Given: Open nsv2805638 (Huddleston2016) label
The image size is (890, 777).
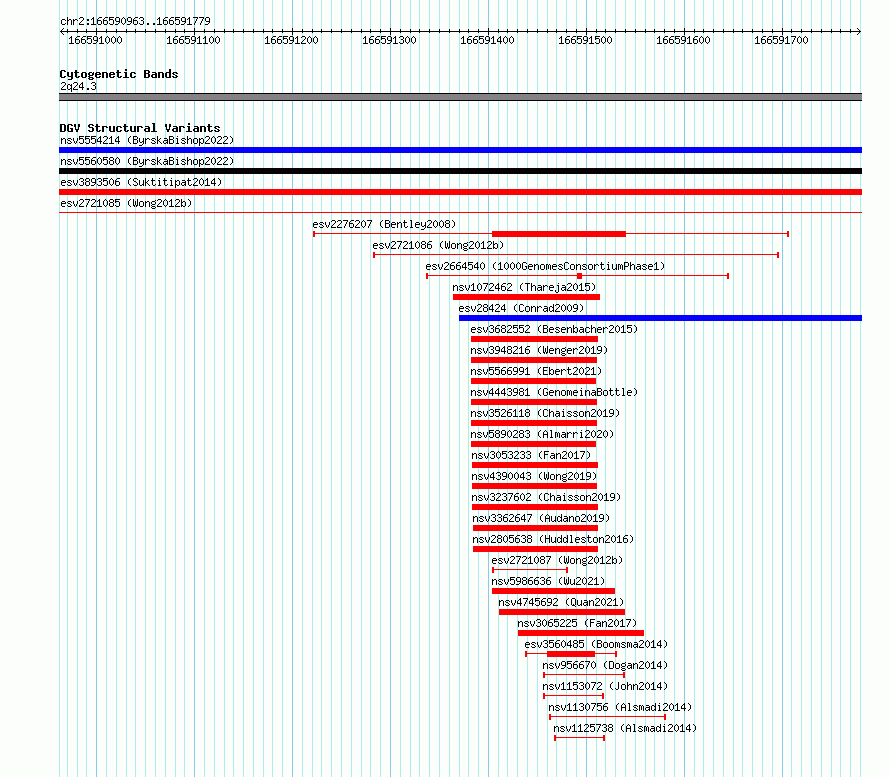Looking at the screenshot, I should pos(553,539).
